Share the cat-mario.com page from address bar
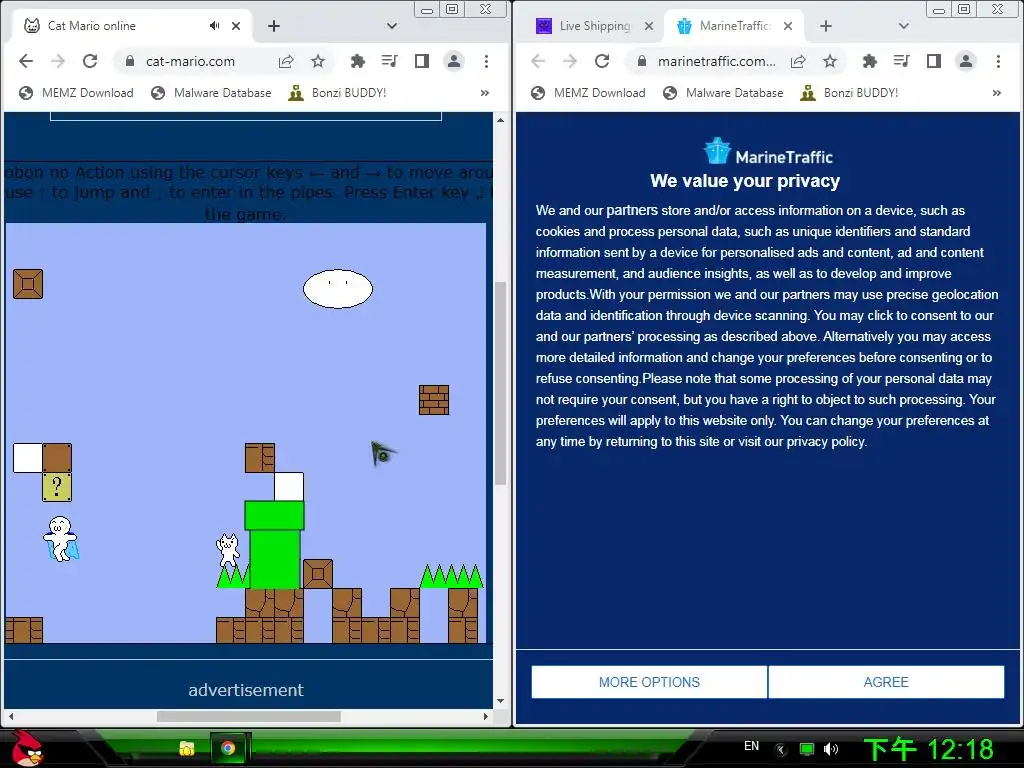This screenshot has height=768, width=1024. (286, 61)
